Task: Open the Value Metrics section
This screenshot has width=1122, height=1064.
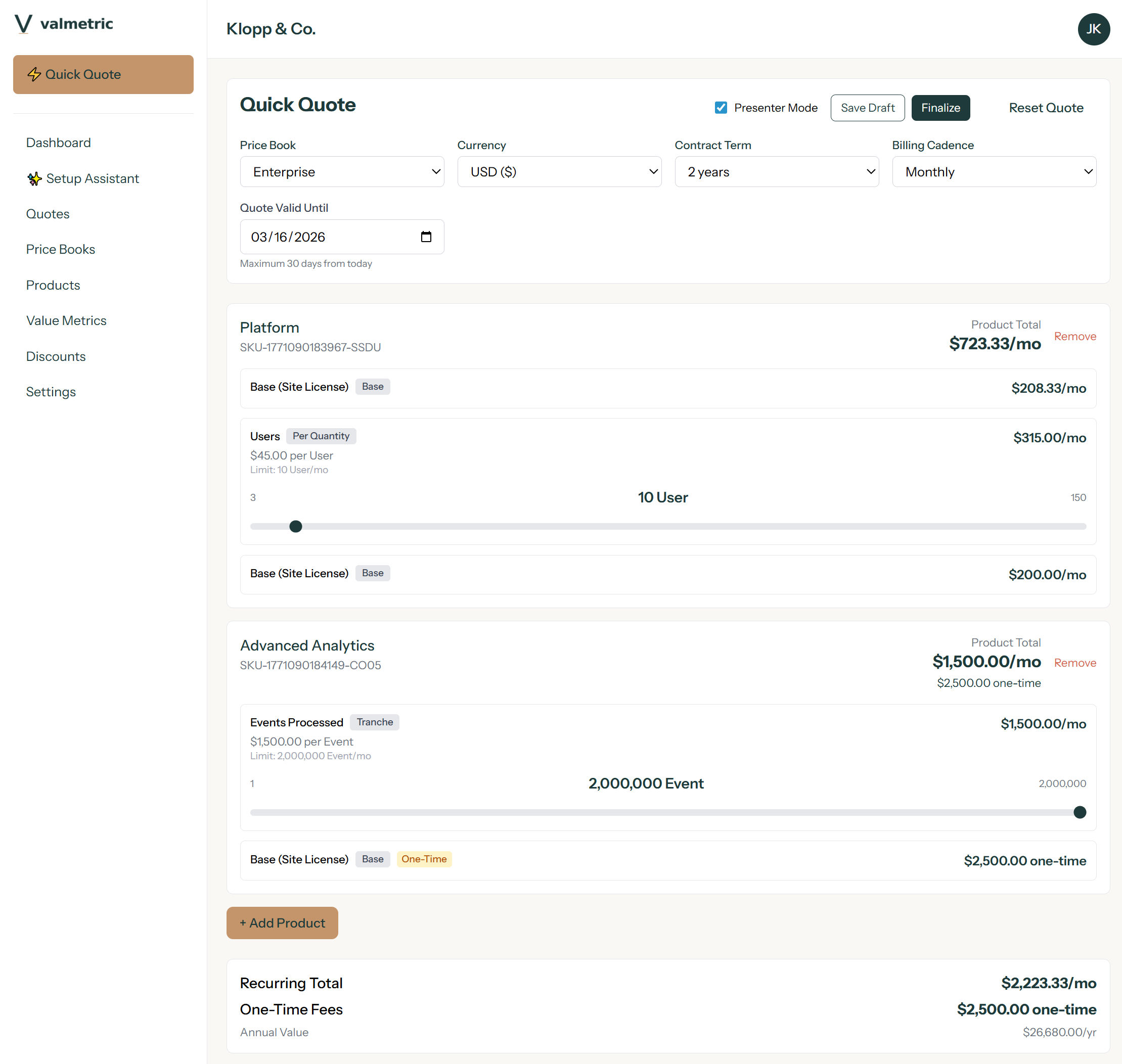Action: 66,320
